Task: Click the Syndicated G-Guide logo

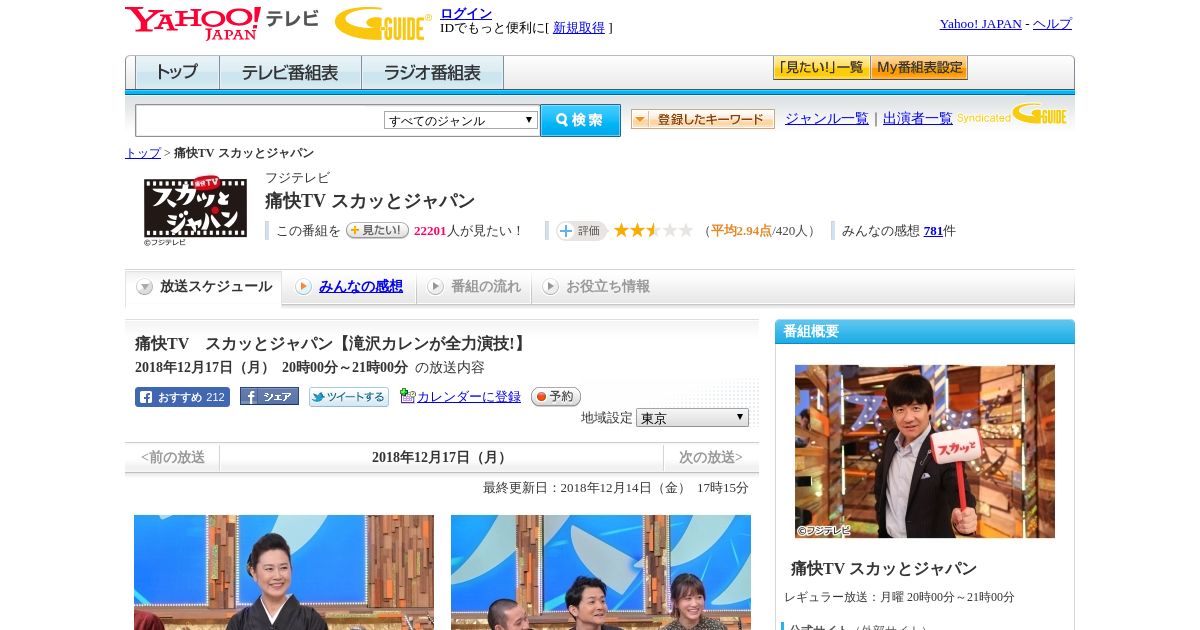Action: [1012, 114]
